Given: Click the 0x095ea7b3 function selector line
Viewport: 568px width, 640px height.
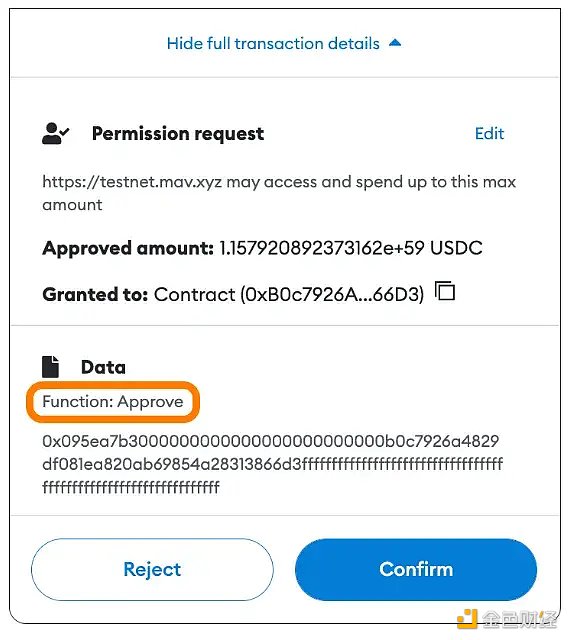Looking at the screenshot, I should [271, 441].
